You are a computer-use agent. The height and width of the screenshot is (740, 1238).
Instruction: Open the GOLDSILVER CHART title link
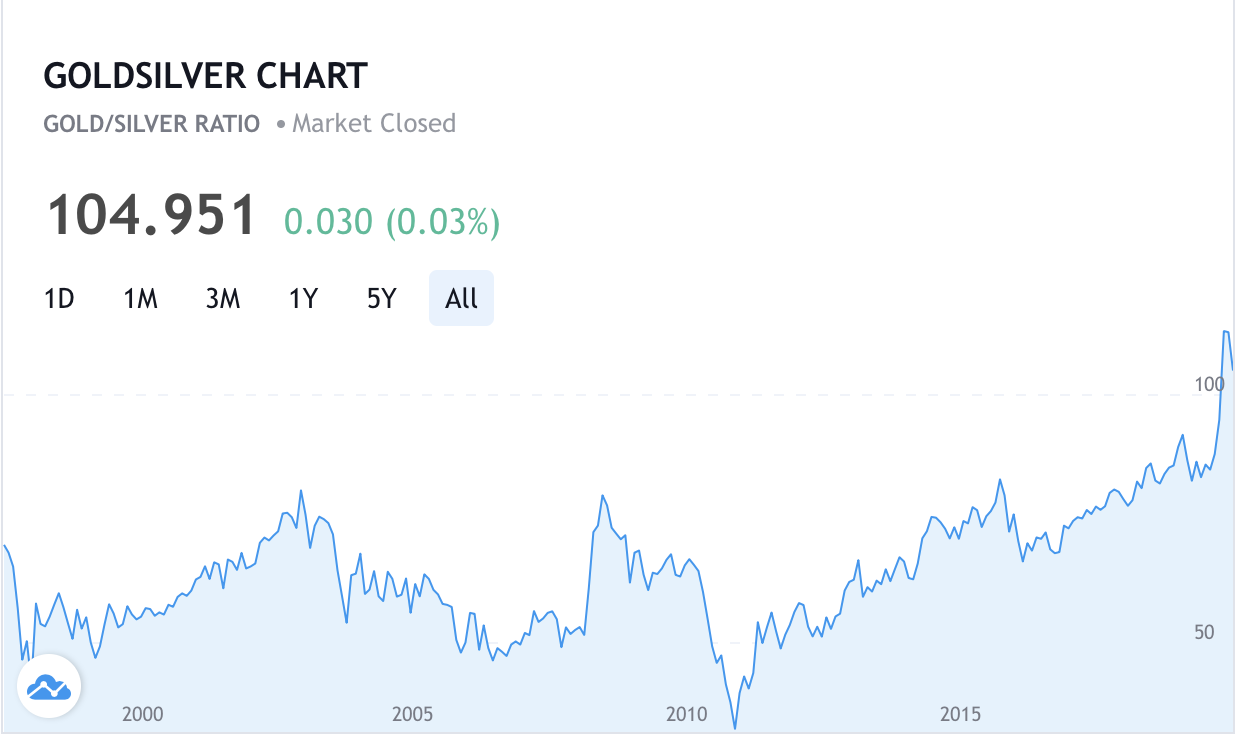click(x=206, y=76)
